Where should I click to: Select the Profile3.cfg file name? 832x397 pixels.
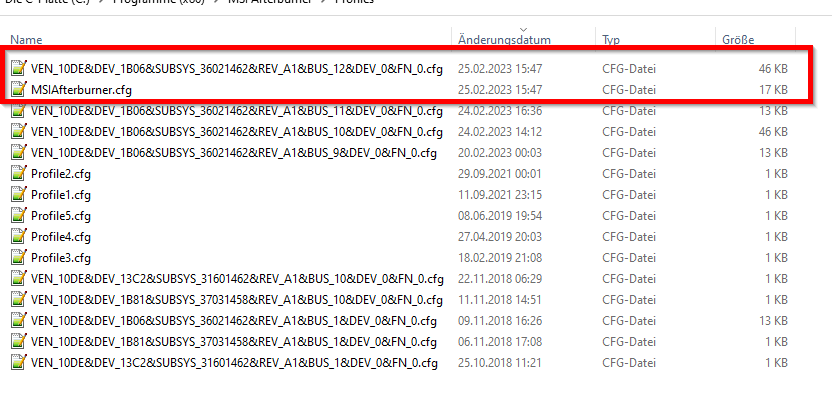coord(61,258)
